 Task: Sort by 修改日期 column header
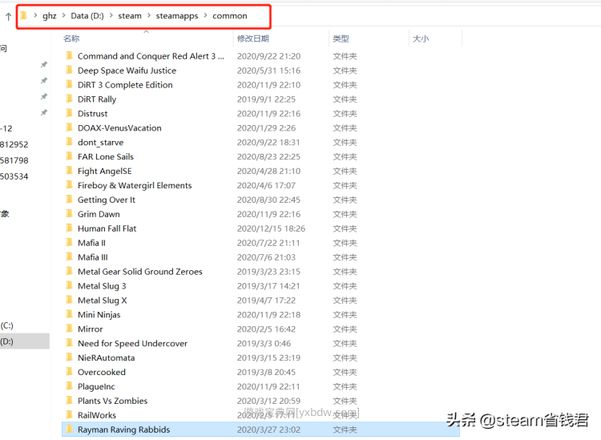click(x=253, y=38)
